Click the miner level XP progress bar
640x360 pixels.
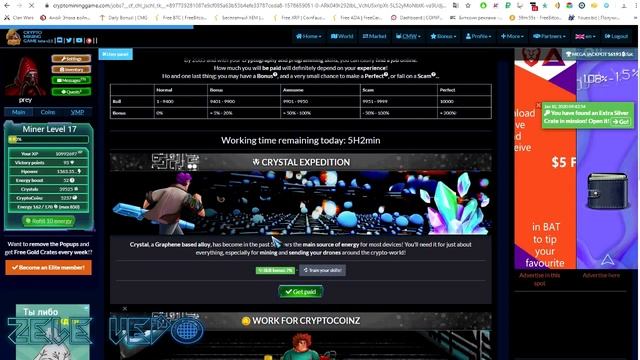click(49, 140)
